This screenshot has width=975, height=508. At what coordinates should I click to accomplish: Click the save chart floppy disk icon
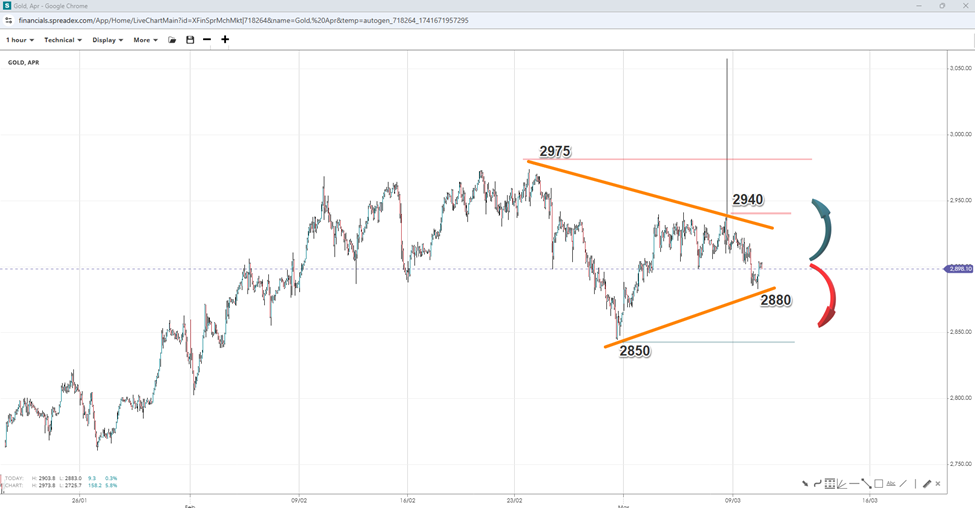coord(190,40)
